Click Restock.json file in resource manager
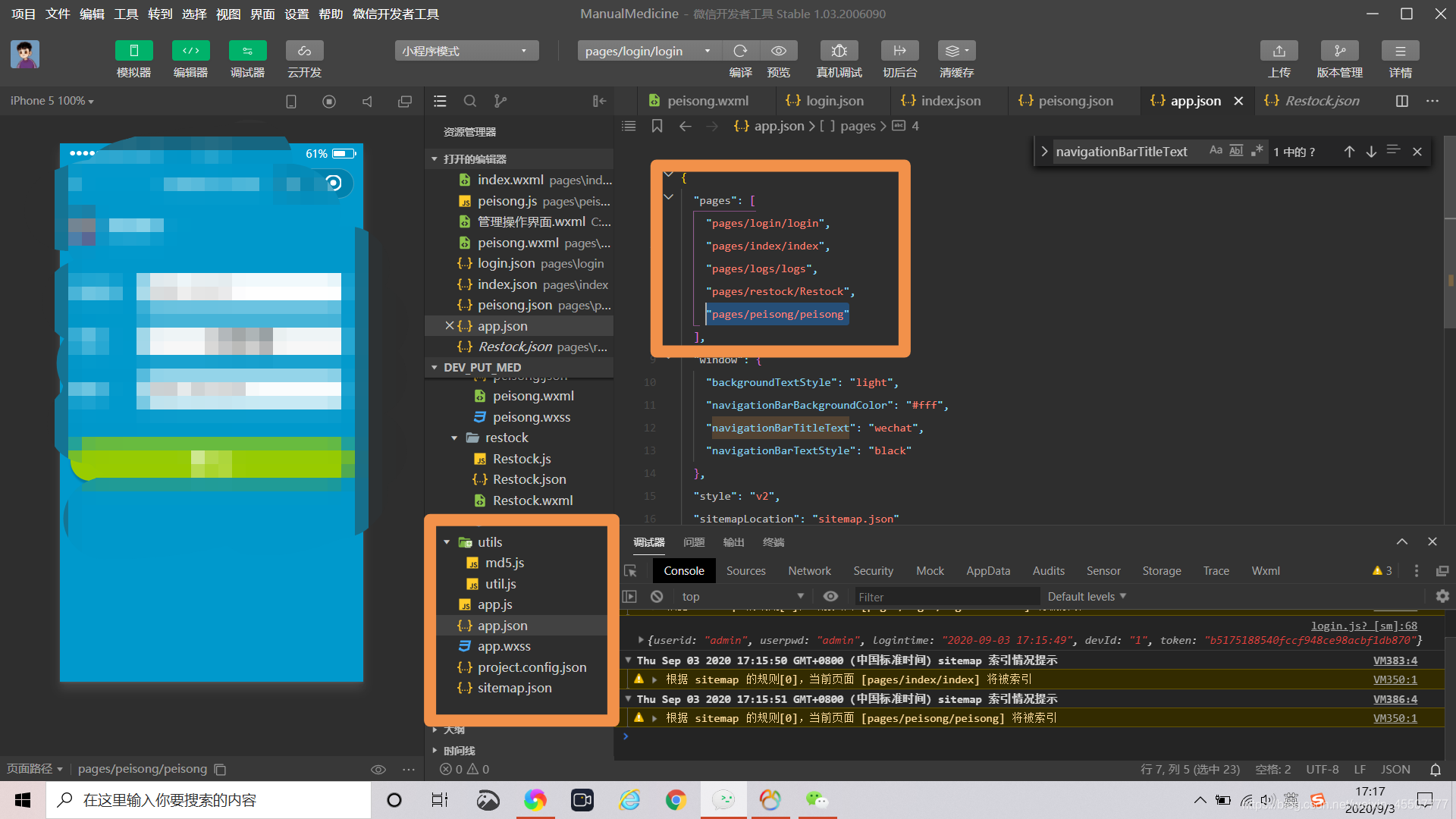The width and height of the screenshot is (1456, 819). [x=529, y=478]
